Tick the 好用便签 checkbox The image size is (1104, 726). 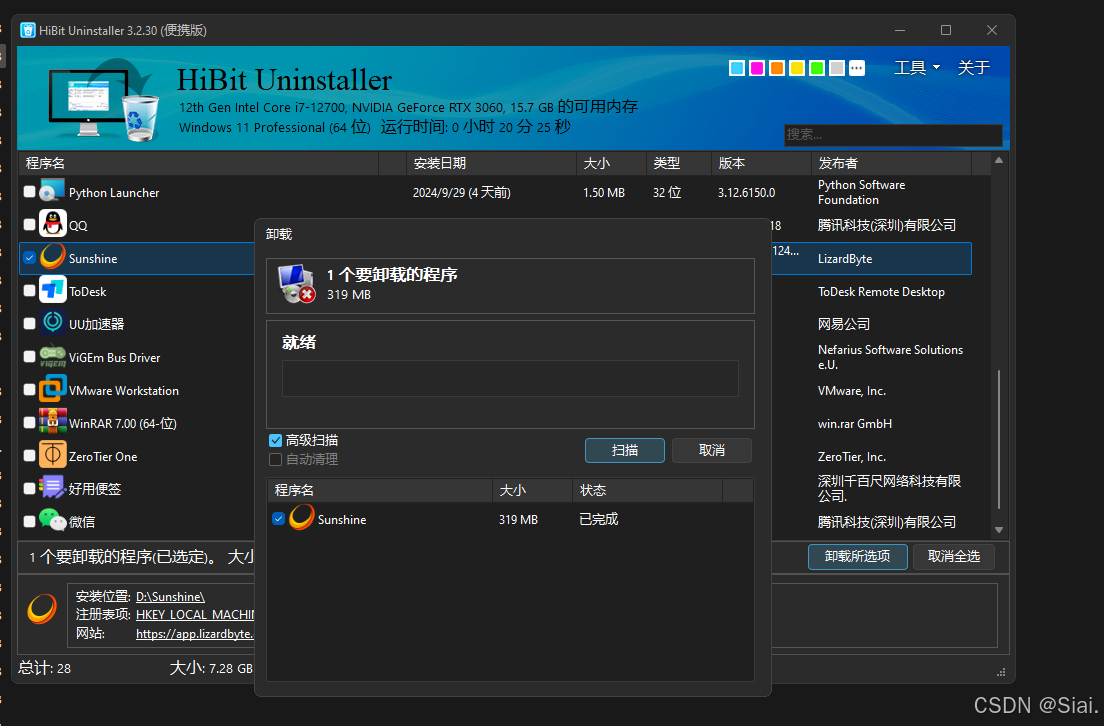click(x=29, y=488)
